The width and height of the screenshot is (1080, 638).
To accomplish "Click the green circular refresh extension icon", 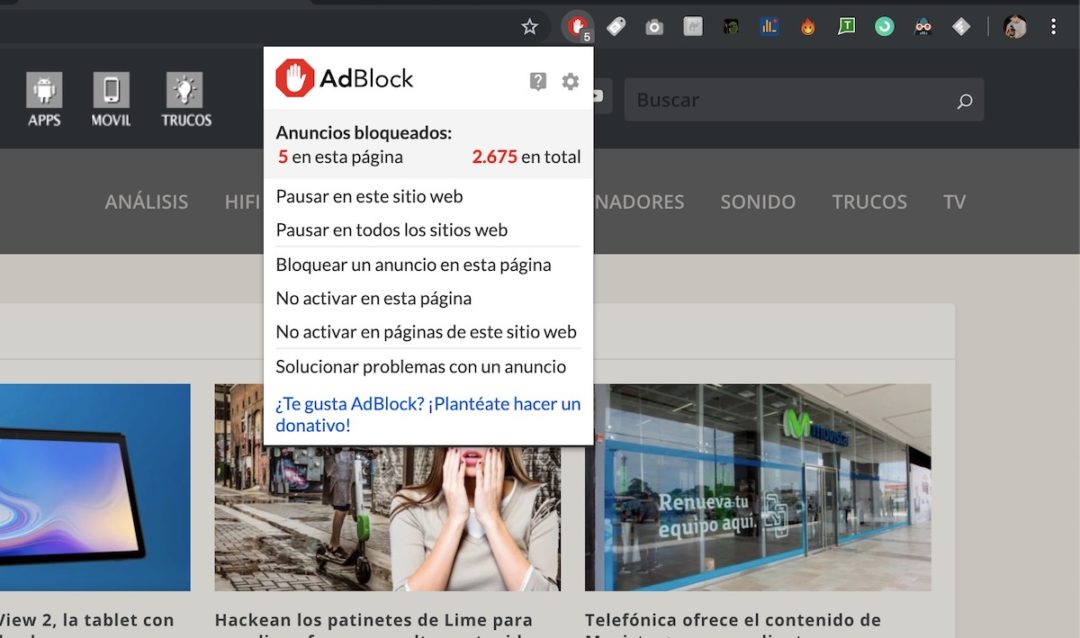I will pyautogui.click(x=884, y=27).
